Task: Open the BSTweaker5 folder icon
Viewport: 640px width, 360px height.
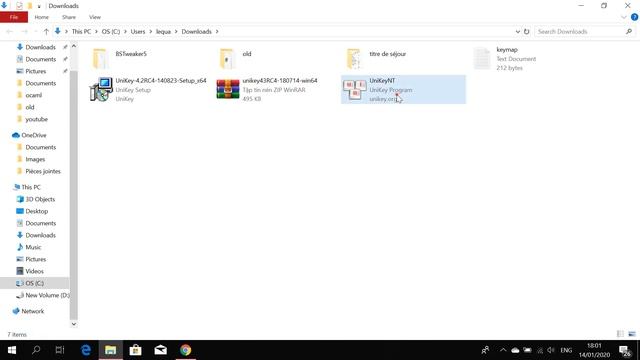Action: [100, 58]
